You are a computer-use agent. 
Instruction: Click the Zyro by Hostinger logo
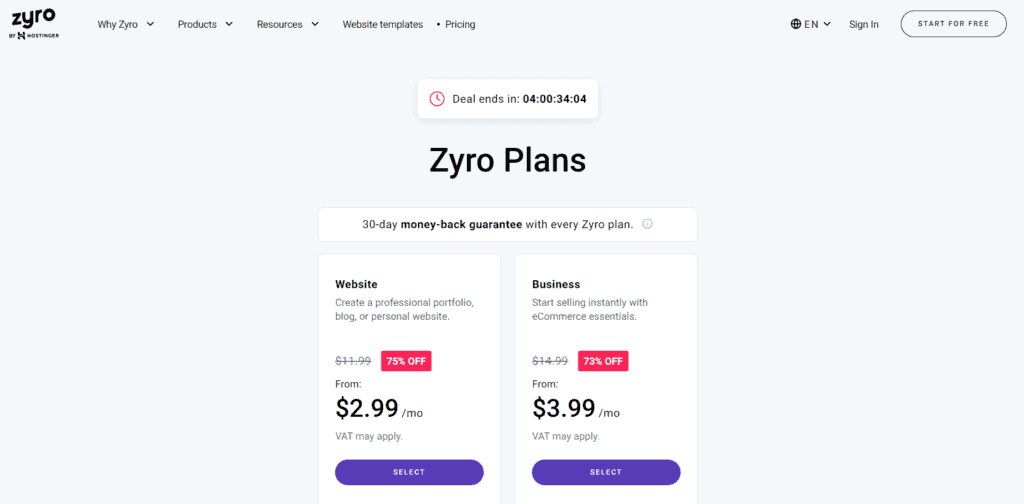tap(35, 24)
